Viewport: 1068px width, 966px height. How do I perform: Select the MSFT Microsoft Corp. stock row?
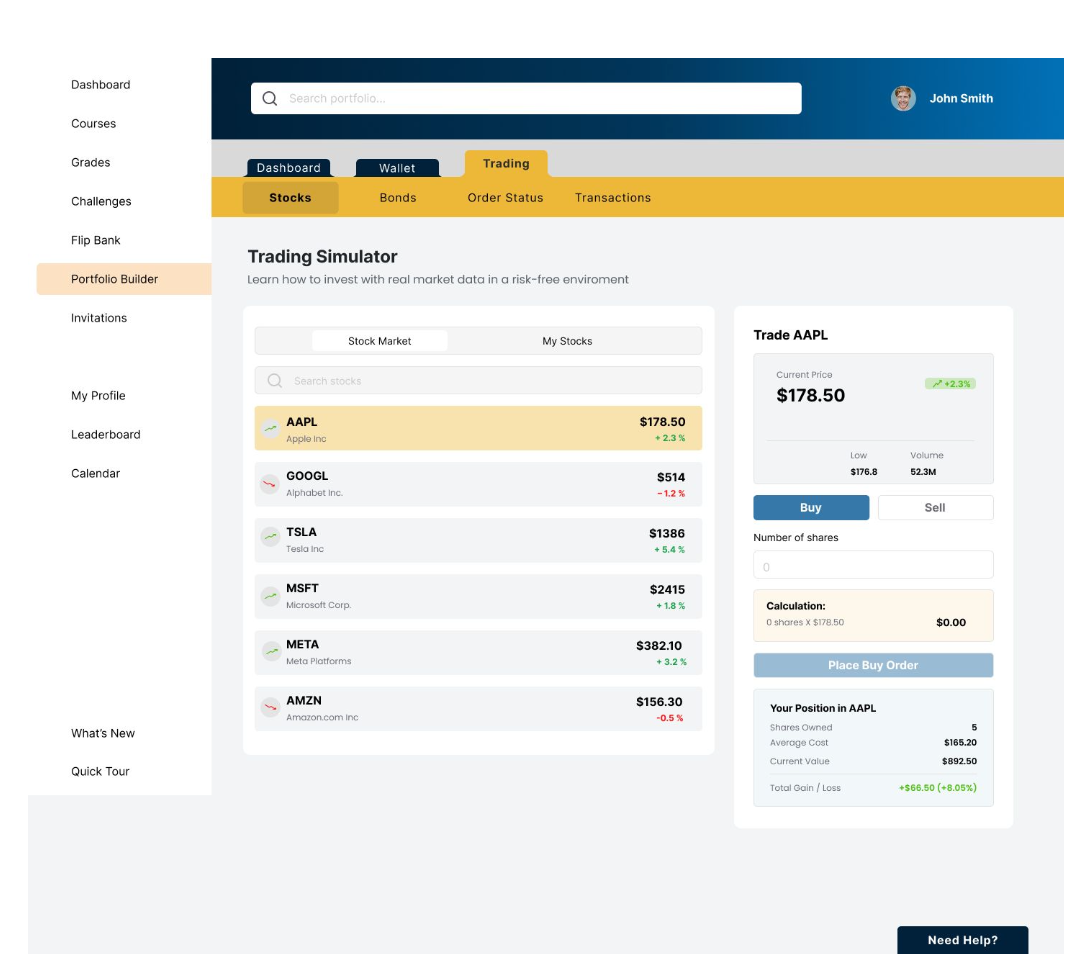[478, 597]
